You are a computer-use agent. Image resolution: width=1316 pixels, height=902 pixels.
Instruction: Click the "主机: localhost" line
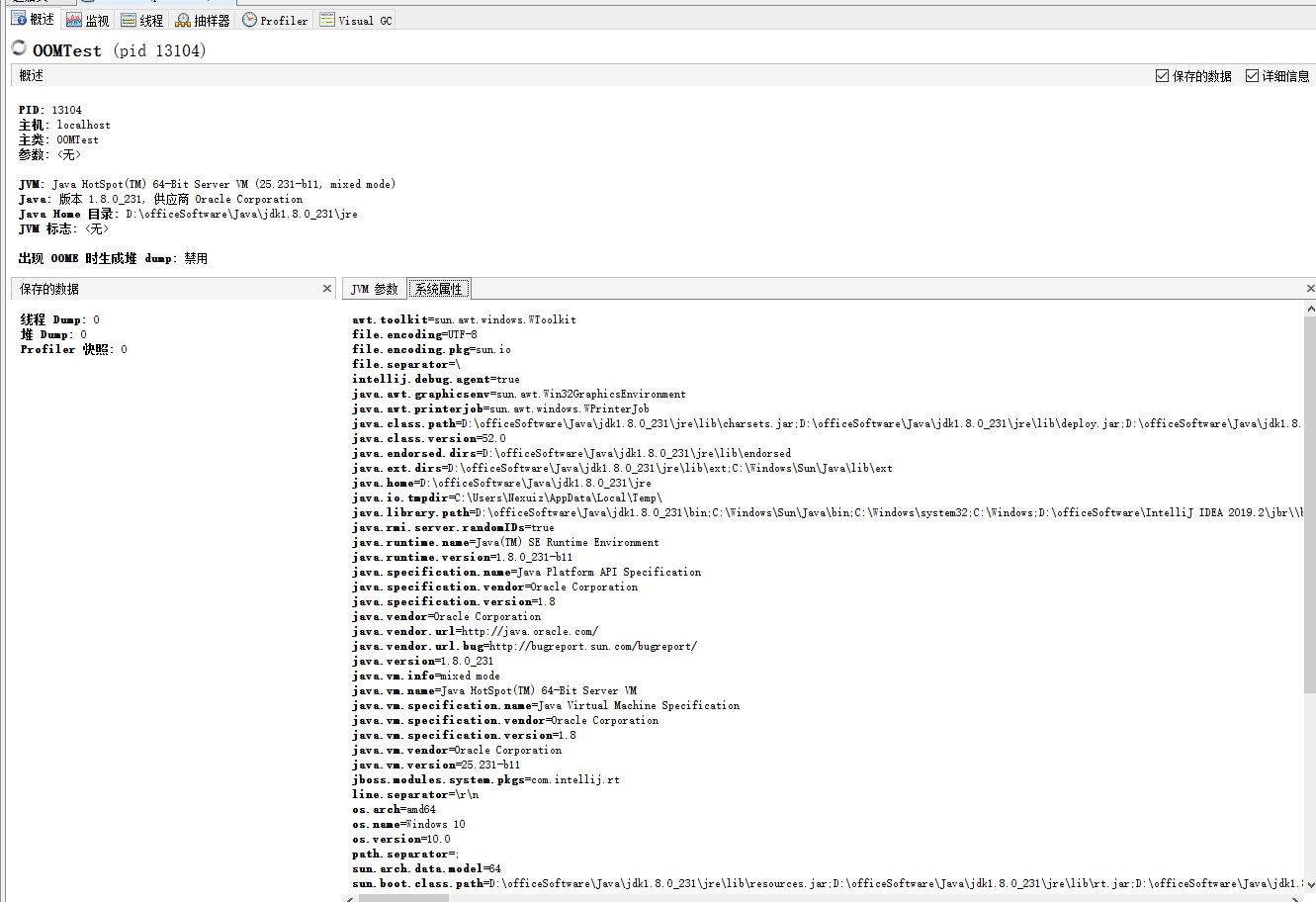(x=64, y=125)
